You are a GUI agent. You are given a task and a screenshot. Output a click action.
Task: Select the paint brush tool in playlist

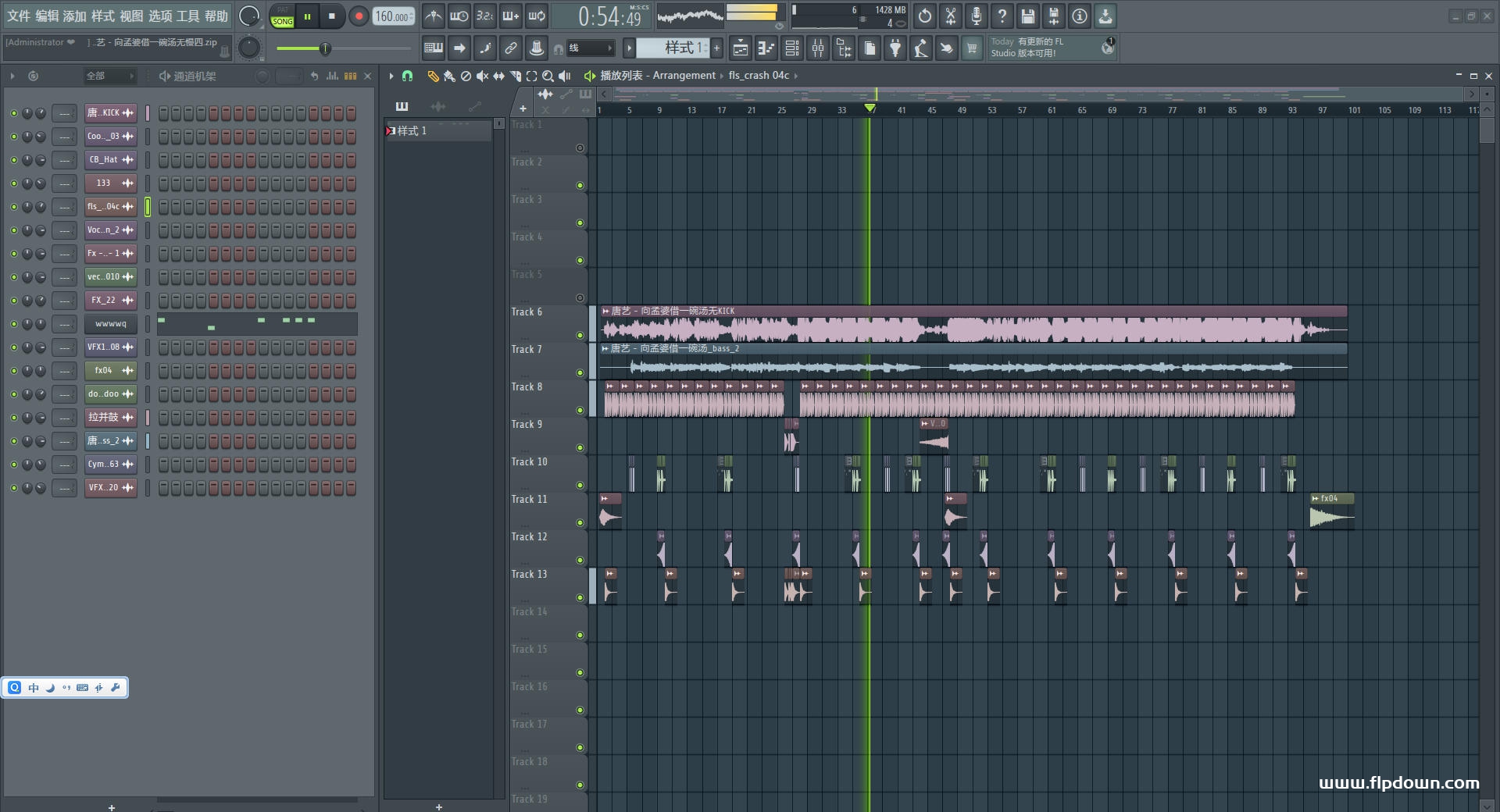click(449, 76)
